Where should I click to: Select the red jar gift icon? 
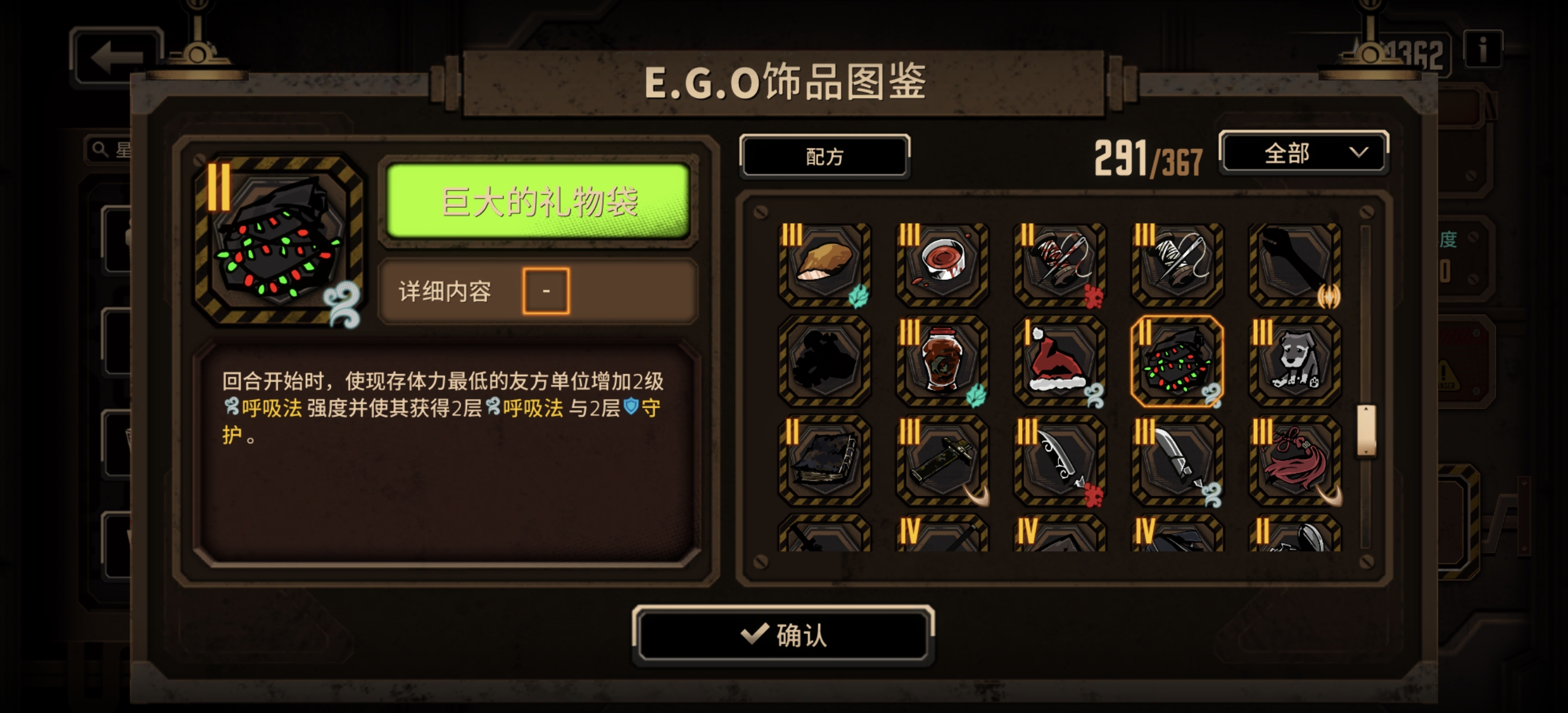pos(942,361)
